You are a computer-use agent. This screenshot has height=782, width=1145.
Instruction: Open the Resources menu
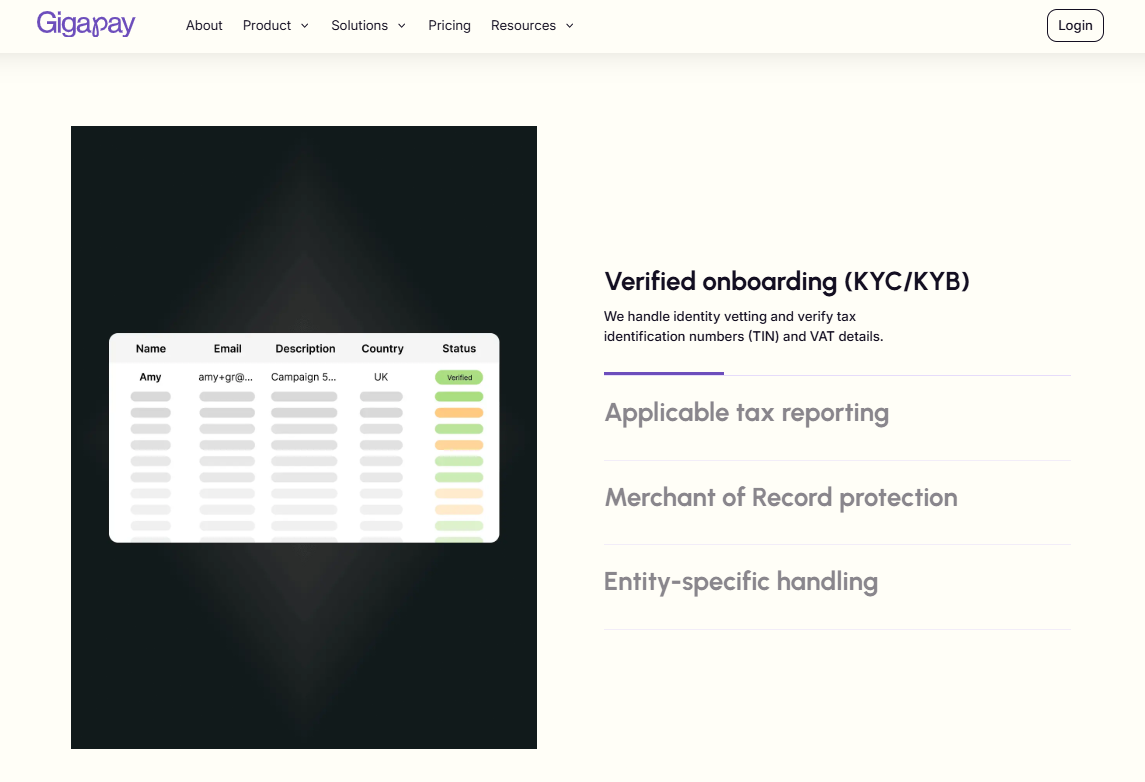point(523,26)
